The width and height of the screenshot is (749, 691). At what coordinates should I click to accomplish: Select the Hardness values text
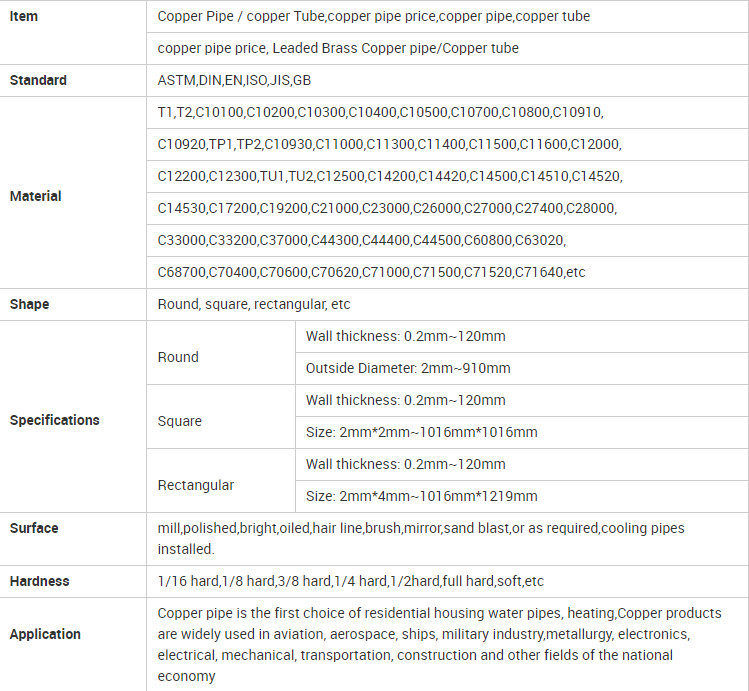(x=351, y=581)
